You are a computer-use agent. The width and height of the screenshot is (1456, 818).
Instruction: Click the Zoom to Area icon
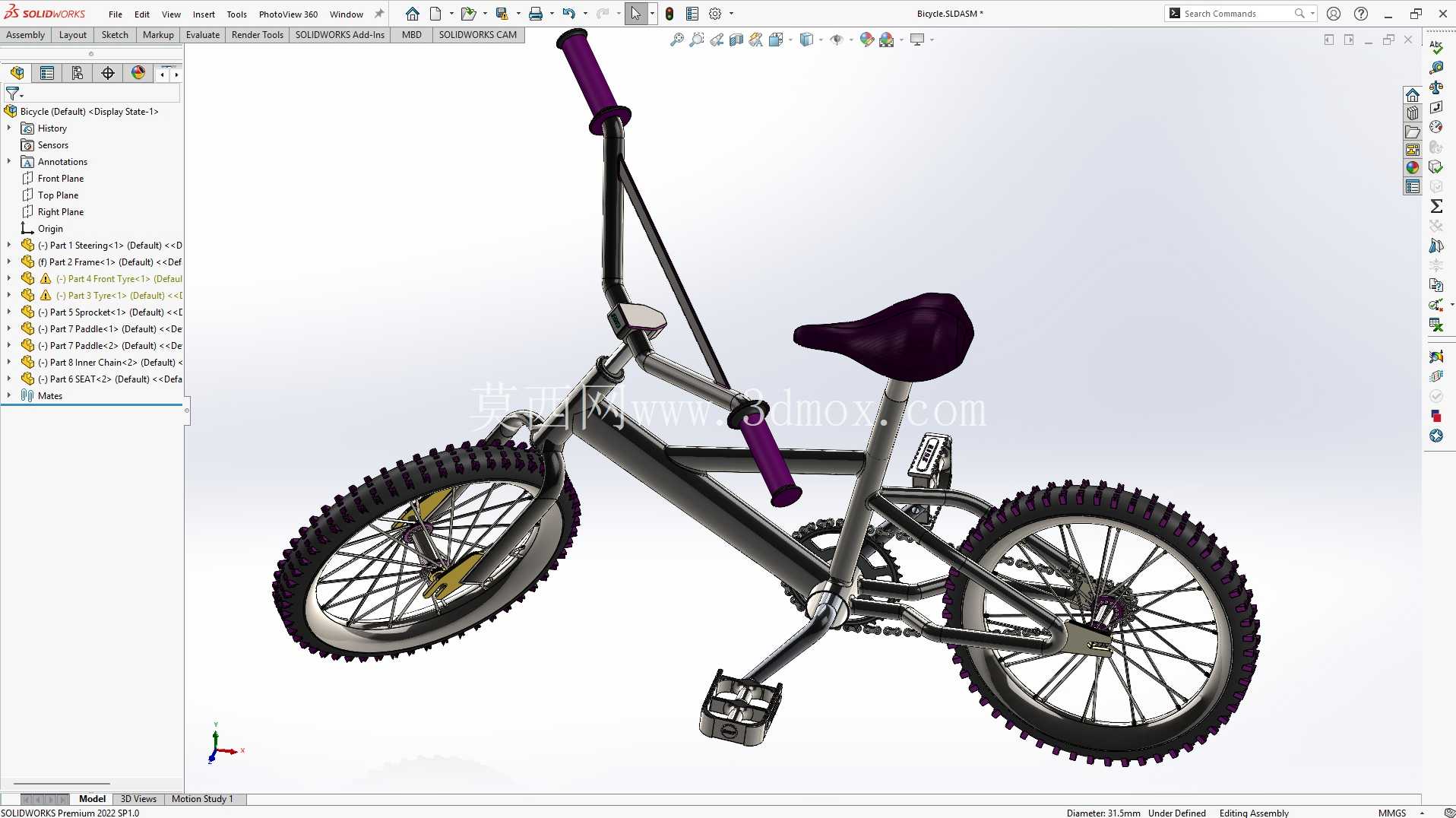click(x=696, y=40)
